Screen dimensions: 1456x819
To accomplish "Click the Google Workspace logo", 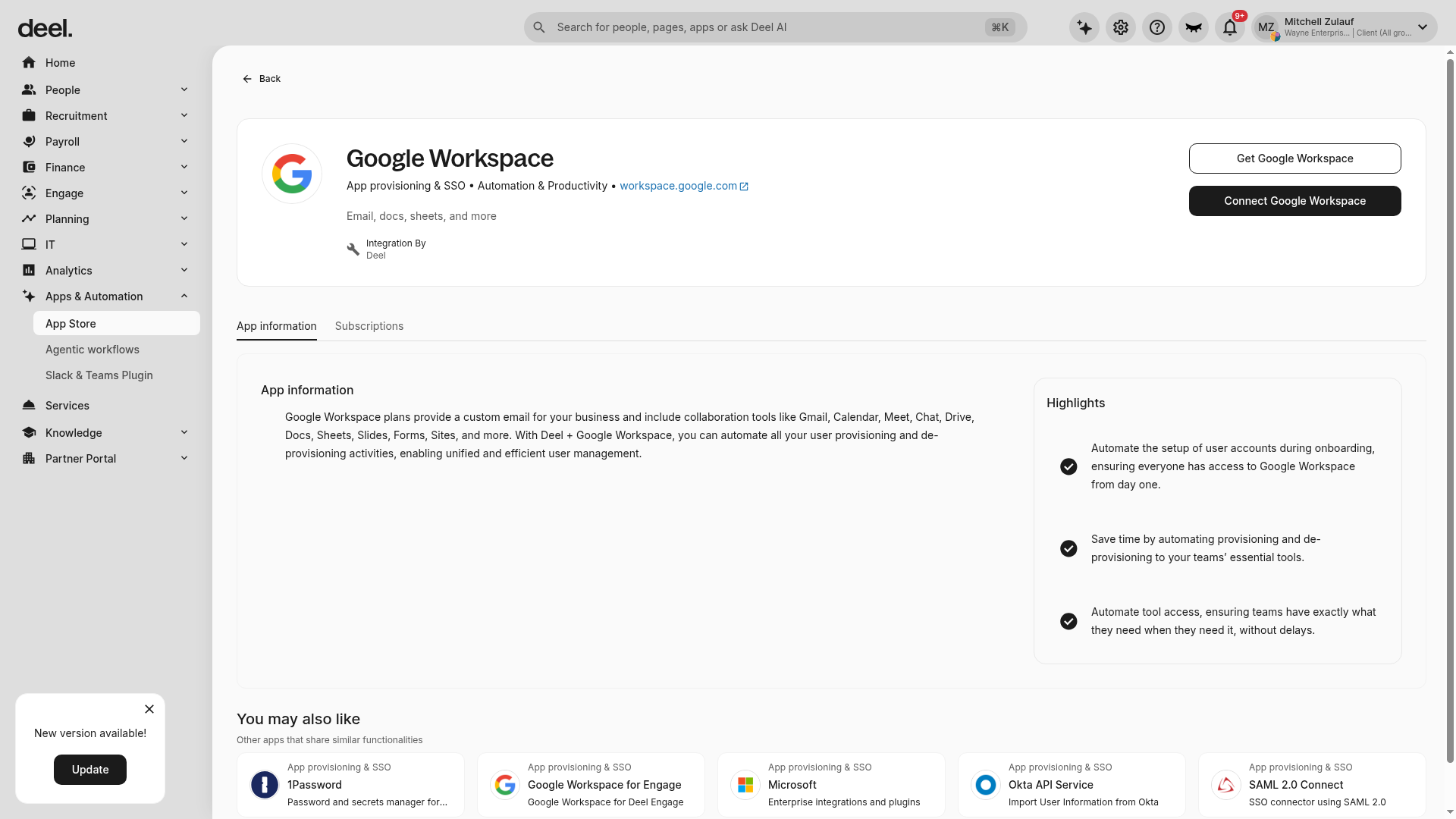I will click(x=292, y=174).
